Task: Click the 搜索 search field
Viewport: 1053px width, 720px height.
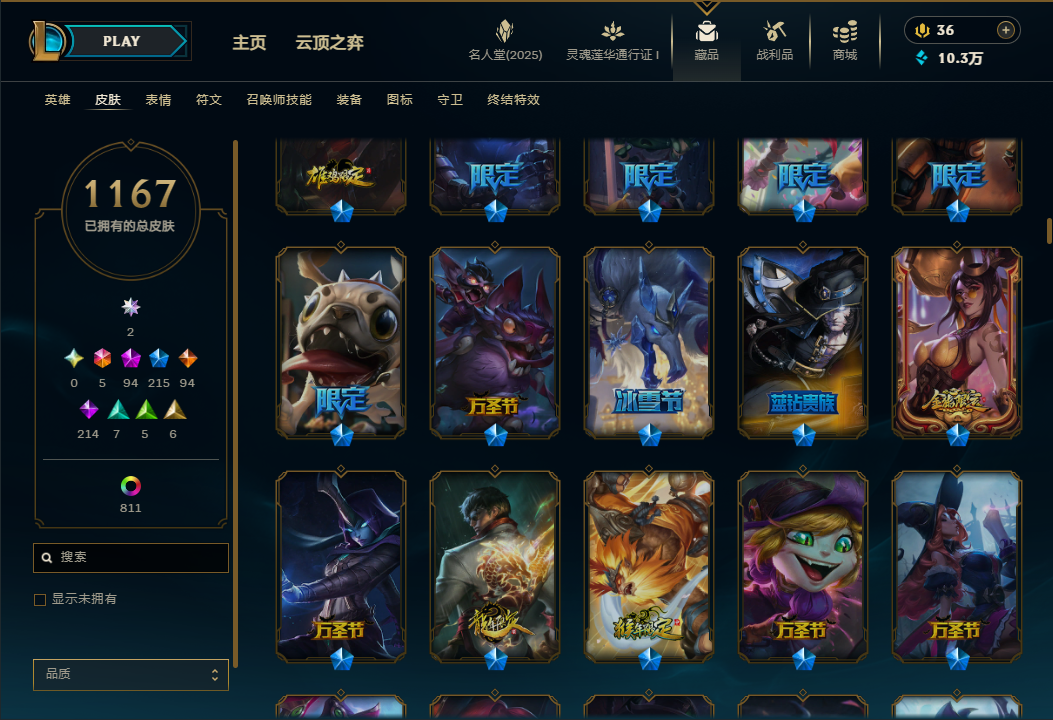Action: coord(131,557)
